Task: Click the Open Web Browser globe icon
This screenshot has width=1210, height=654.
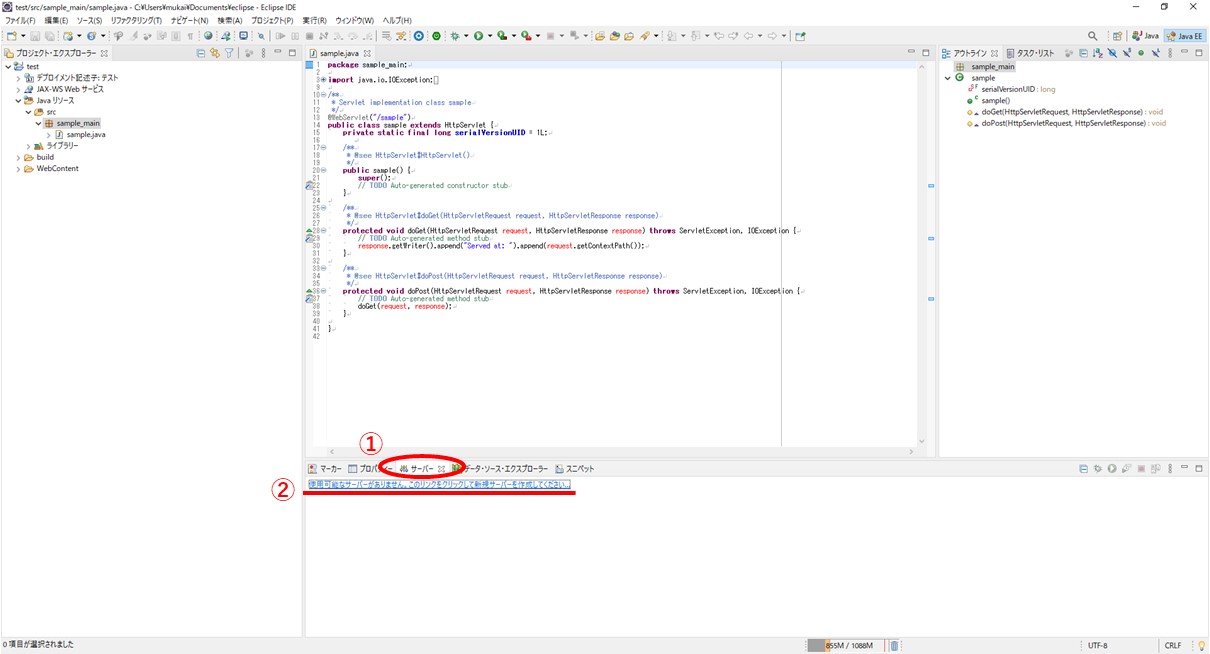Action: (207, 36)
